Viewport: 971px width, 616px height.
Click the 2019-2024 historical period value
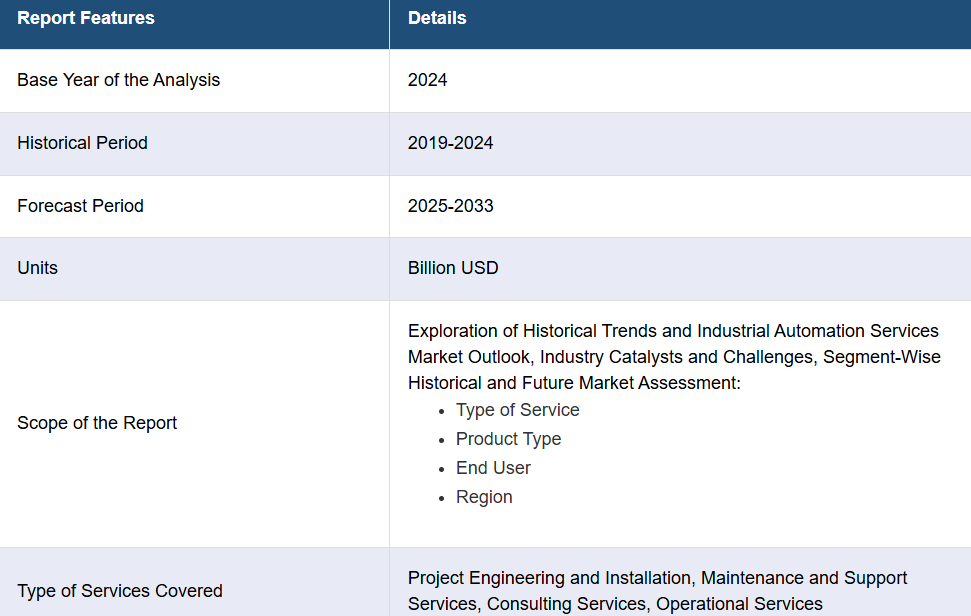(450, 143)
